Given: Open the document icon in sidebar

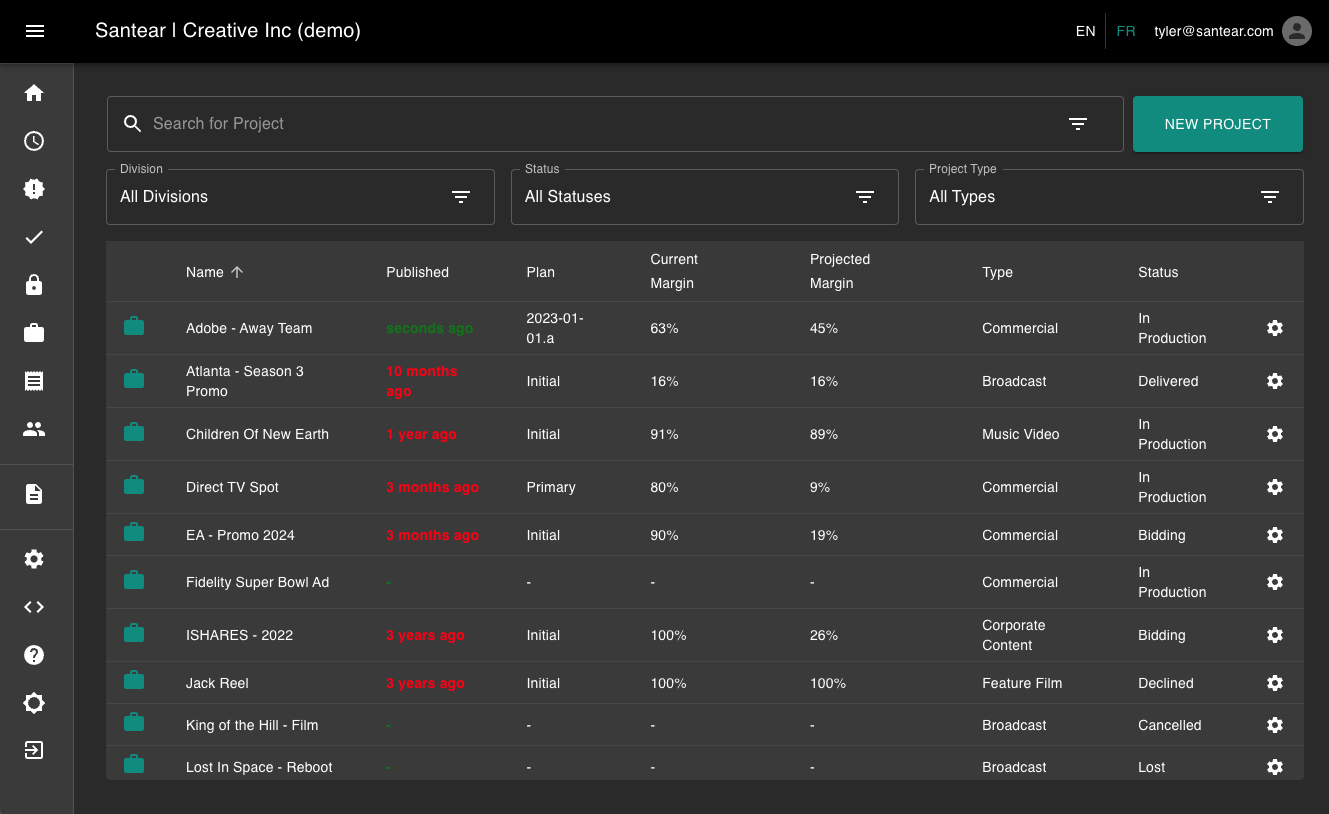Looking at the screenshot, I should coord(34,494).
